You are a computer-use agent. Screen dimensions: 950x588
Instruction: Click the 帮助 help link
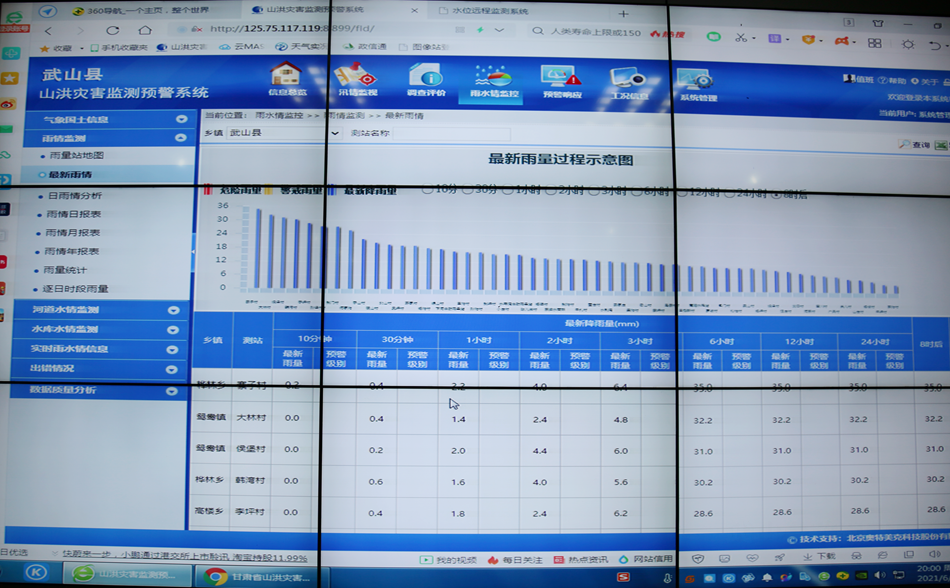[892, 81]
